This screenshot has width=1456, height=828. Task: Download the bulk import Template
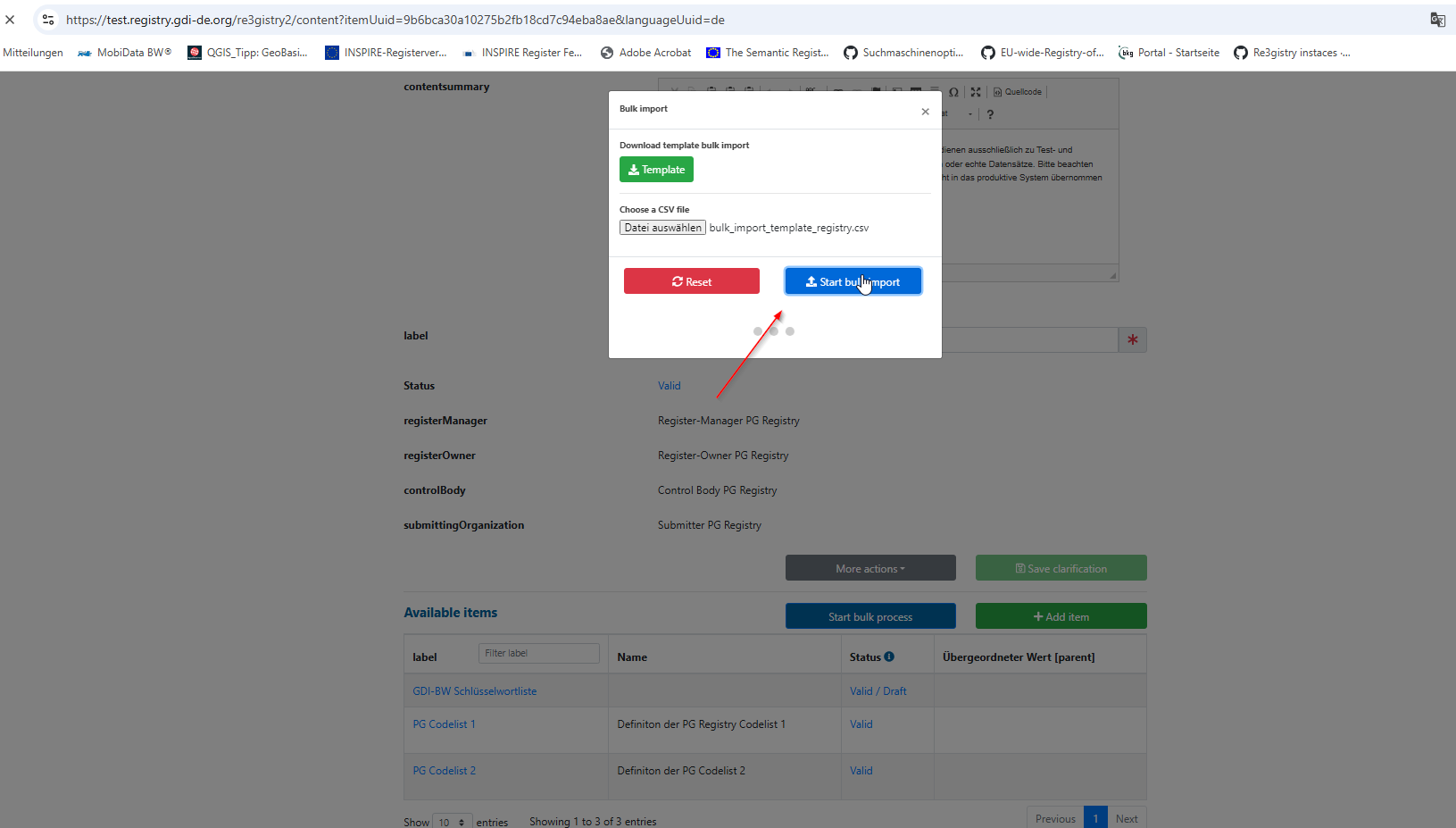(656, 170)
